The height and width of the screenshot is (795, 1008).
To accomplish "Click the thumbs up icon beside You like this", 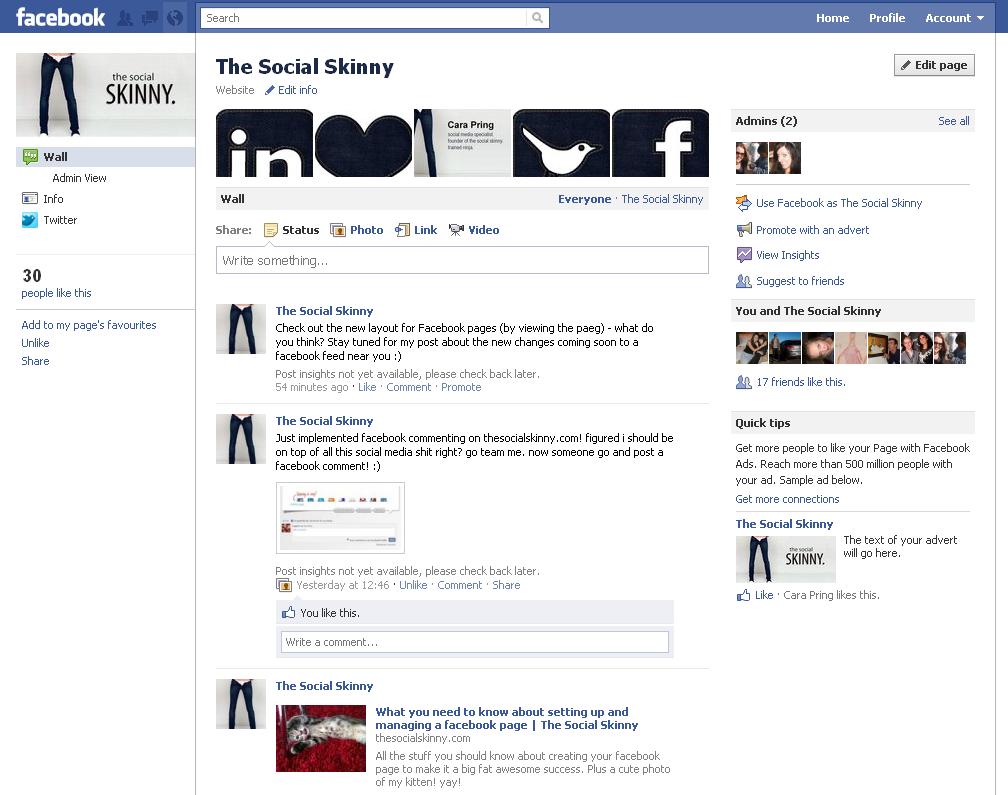I will coord(289,612).
